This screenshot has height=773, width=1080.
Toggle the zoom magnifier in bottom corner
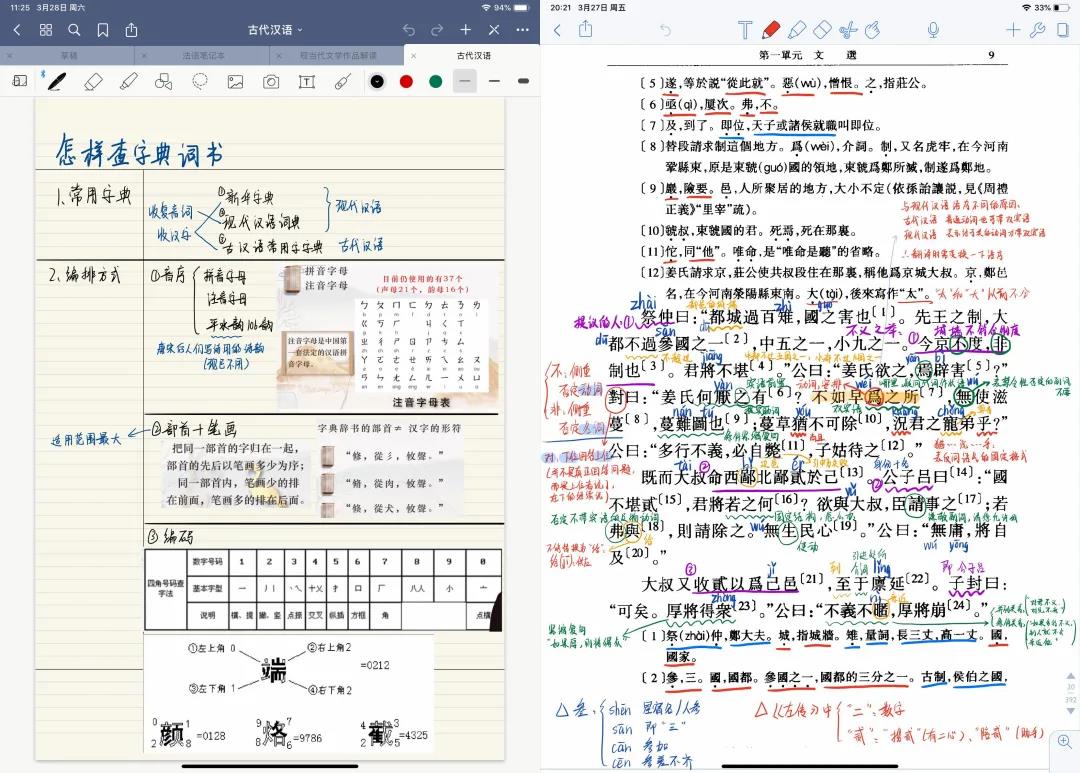coord(1064,741)
